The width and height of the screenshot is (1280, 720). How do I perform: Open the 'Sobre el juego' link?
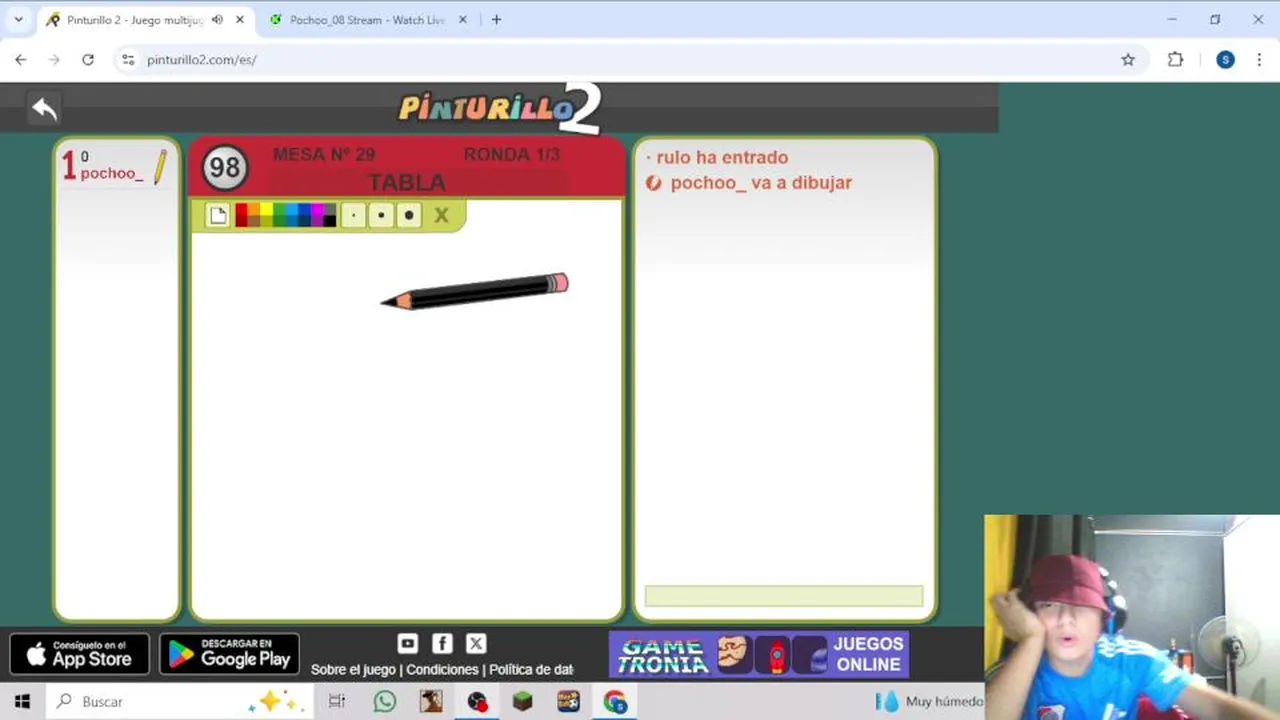[x=353, y=669]
